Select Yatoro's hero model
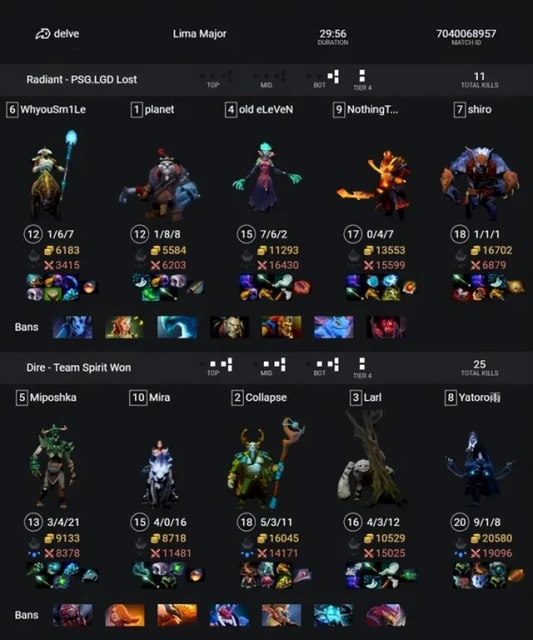The height and width of the screenshot is (640, 533). (x=479, y=467)
